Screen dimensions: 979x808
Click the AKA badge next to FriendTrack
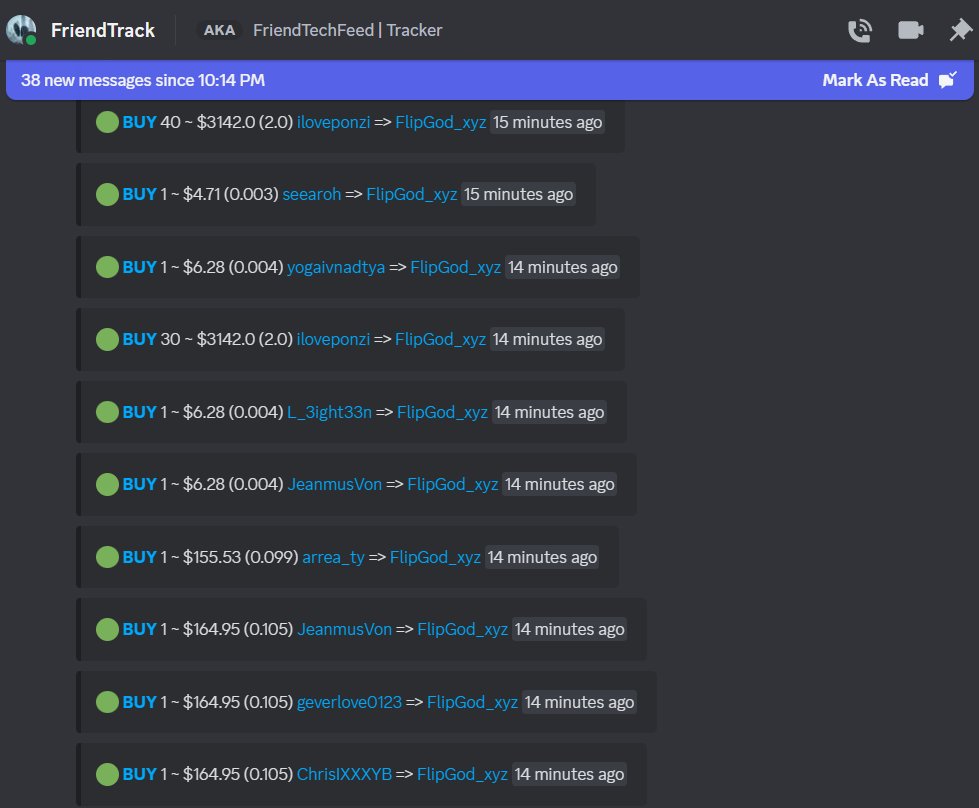click(219, 30)
